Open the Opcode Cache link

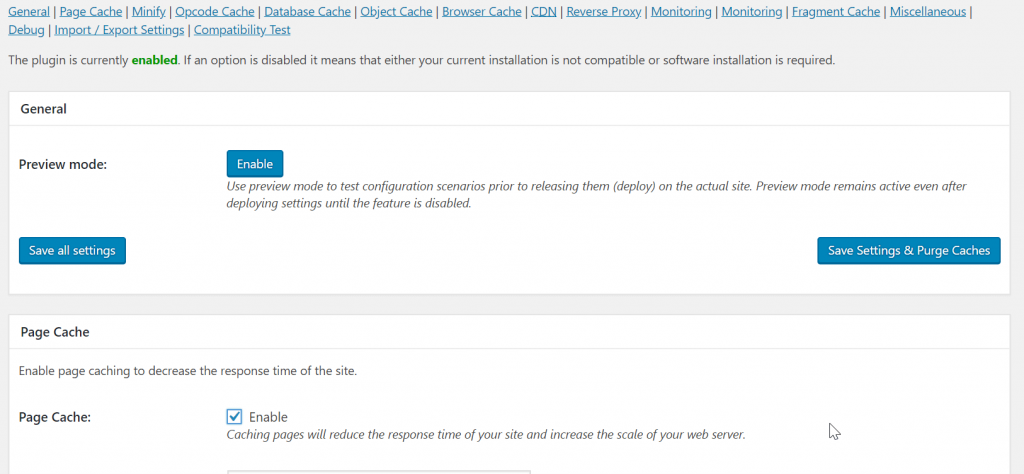click(215, 11)
